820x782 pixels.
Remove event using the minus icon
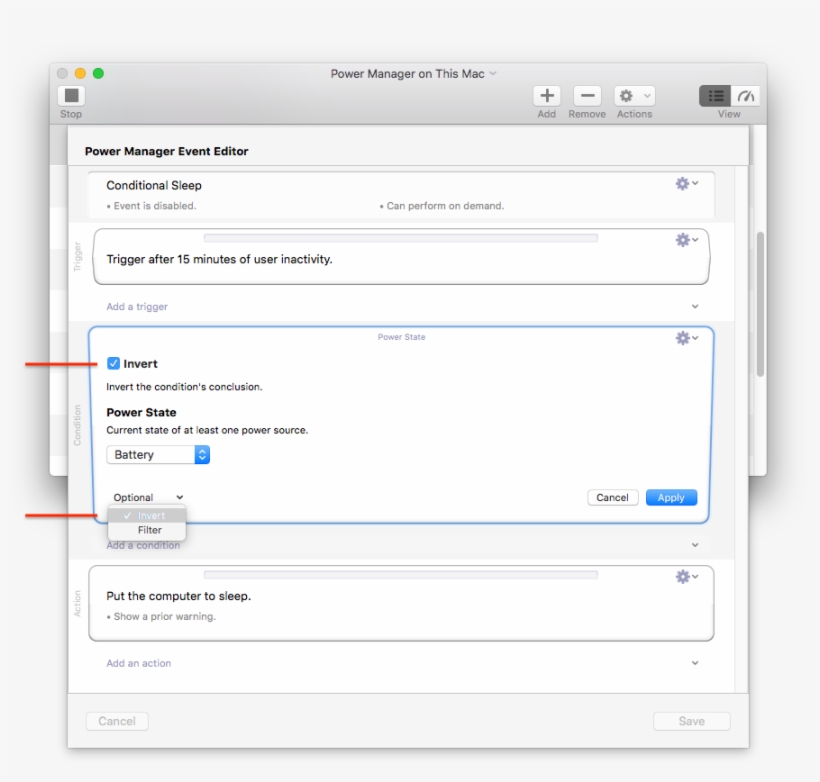pos(587,96)
